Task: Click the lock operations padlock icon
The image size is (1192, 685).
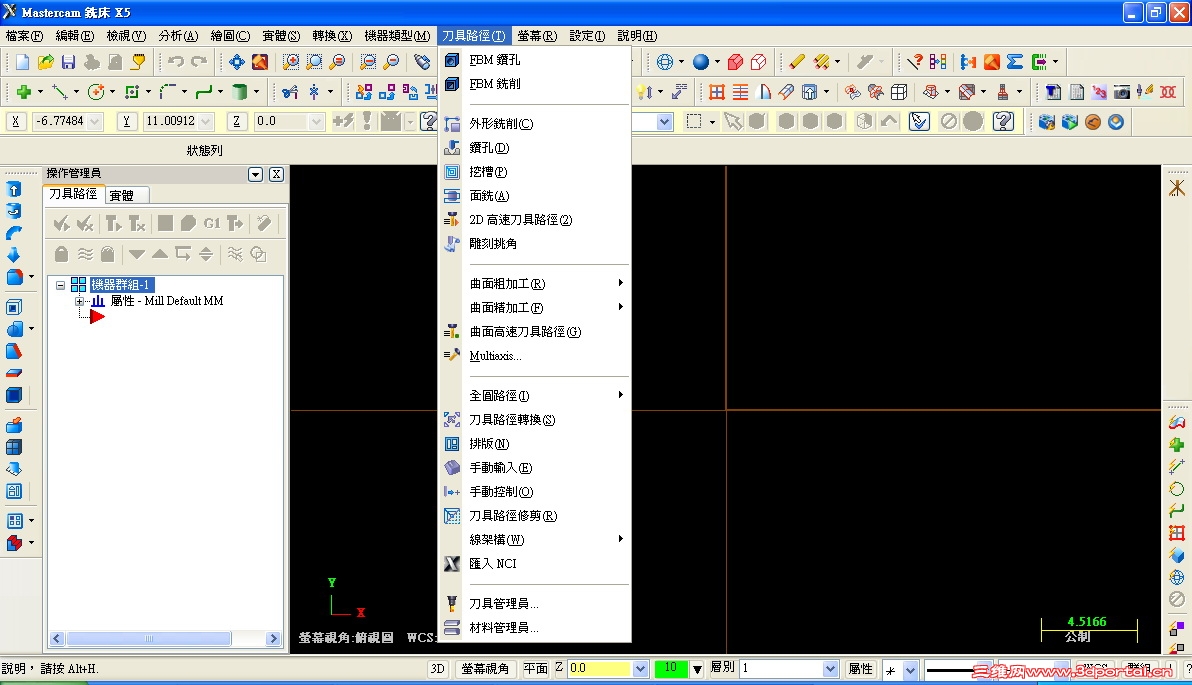Action: coord(62,254)
